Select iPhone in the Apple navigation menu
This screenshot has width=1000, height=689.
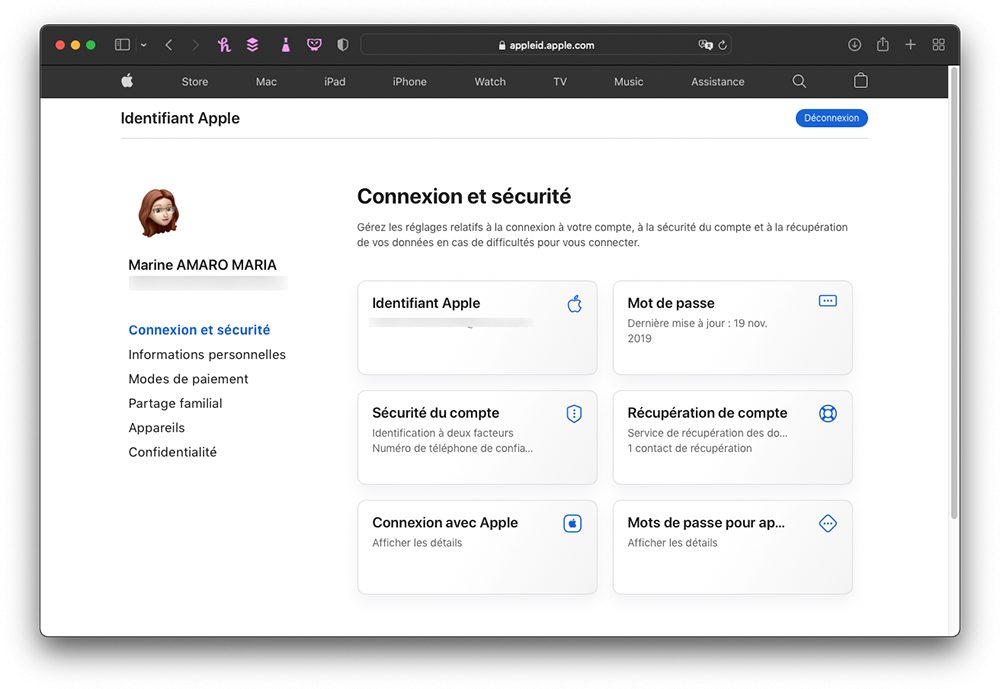coord(409,81)
